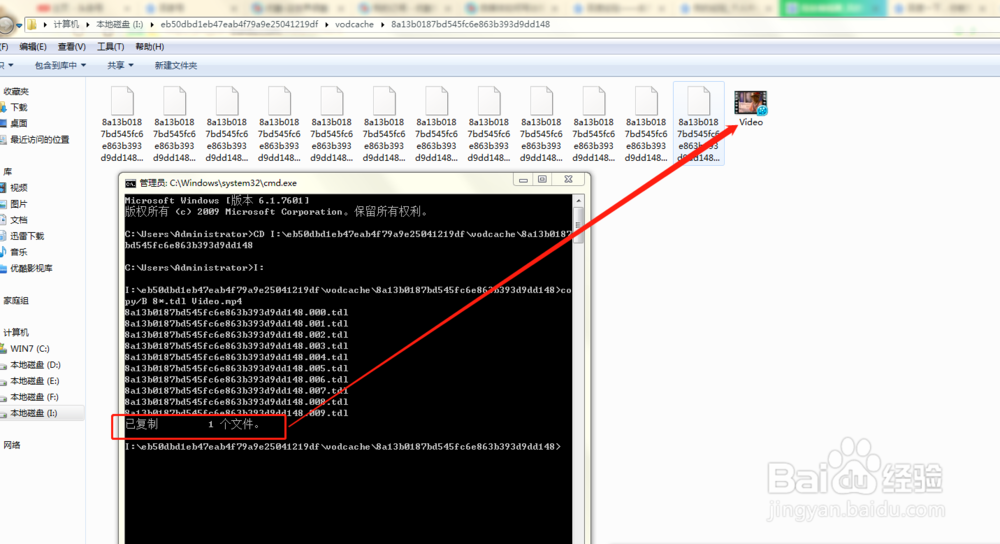Image resolution: width=1000 pixels, height=544 pixels.
Task: Select 网络 in the navigation pane
Action: click(11, 445)
